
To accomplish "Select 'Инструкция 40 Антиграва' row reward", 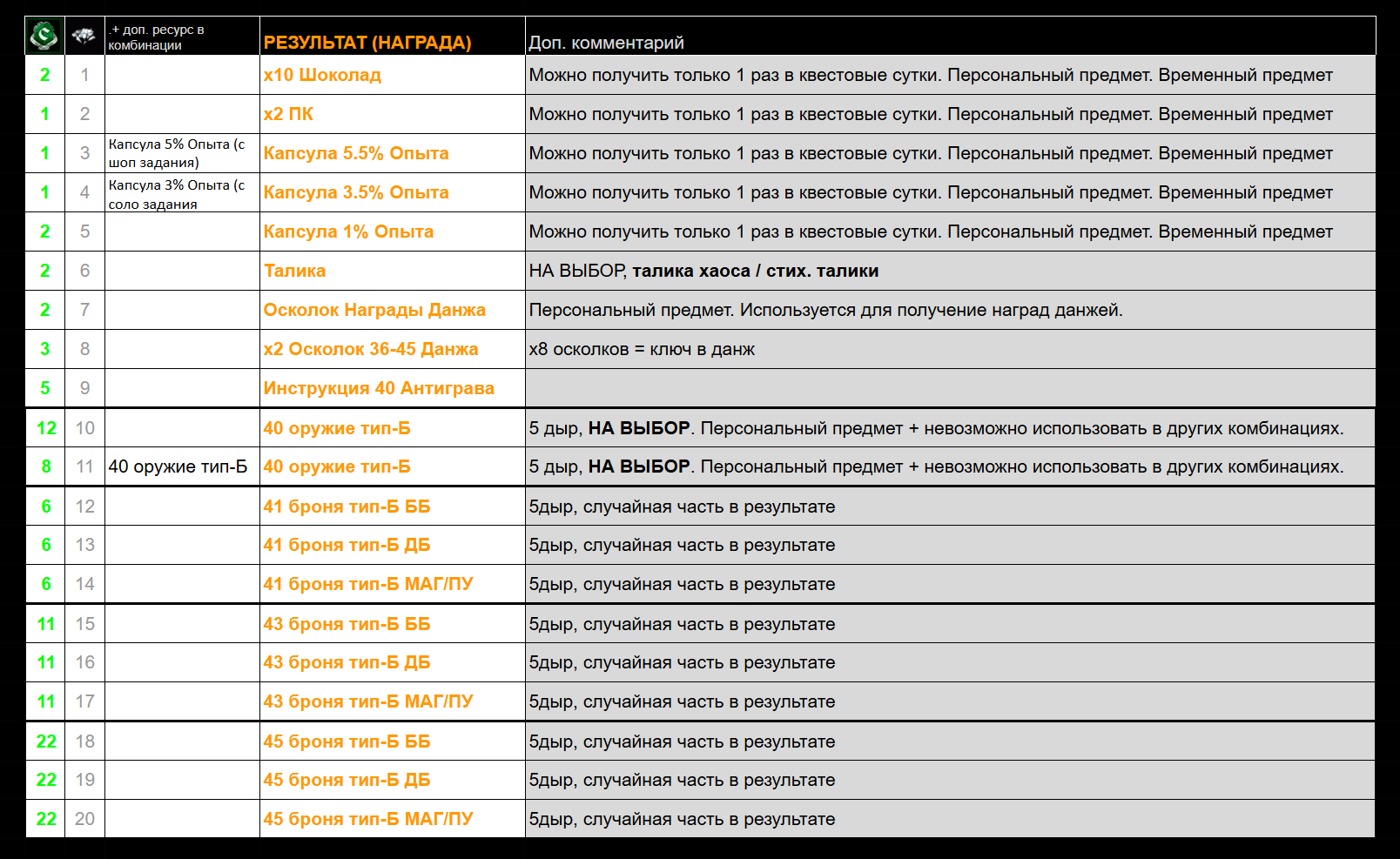I will coord(379,388).
